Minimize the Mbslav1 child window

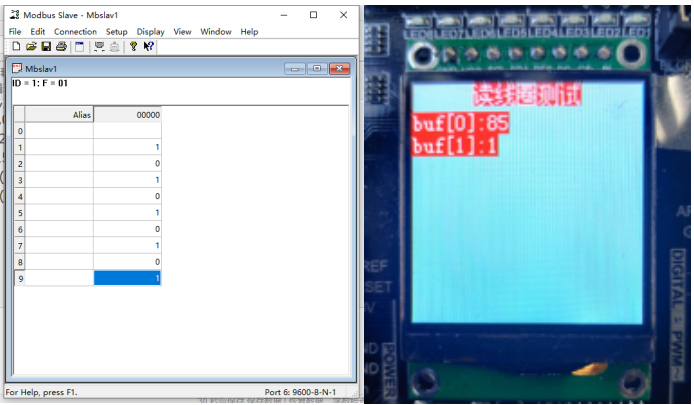point(295,68)
